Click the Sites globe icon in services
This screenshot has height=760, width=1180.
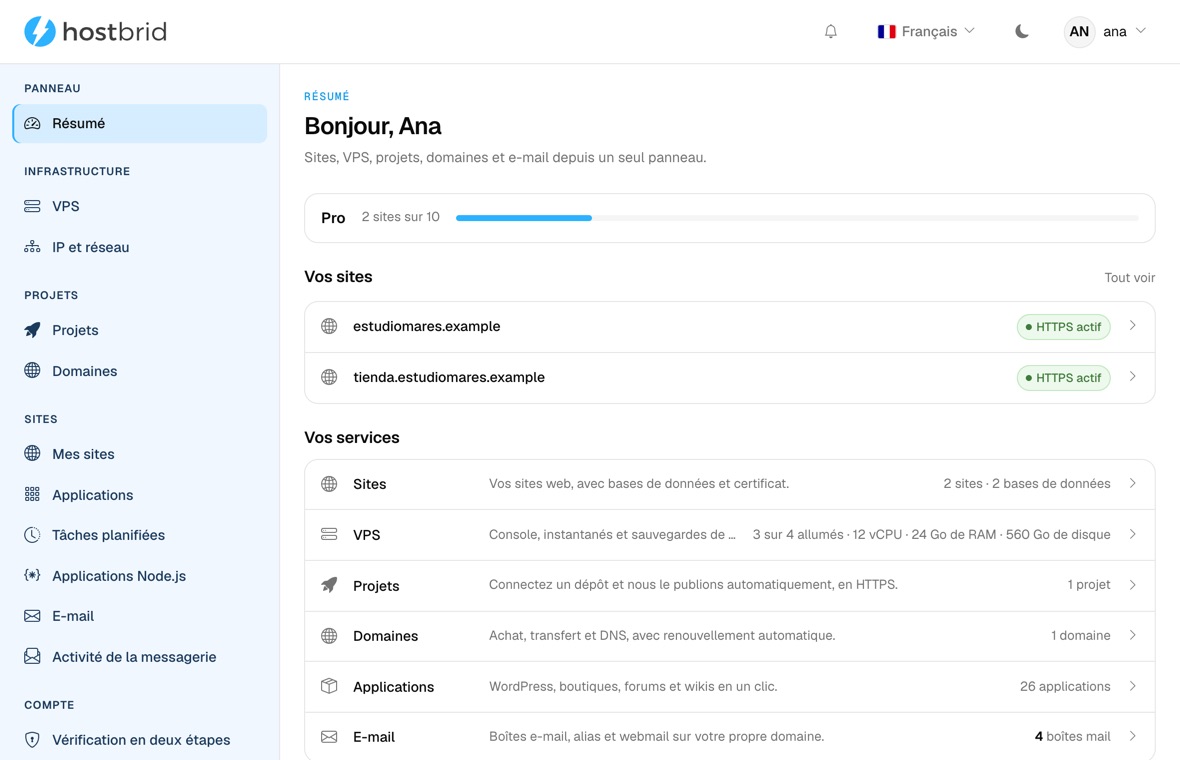pos(329,484)
